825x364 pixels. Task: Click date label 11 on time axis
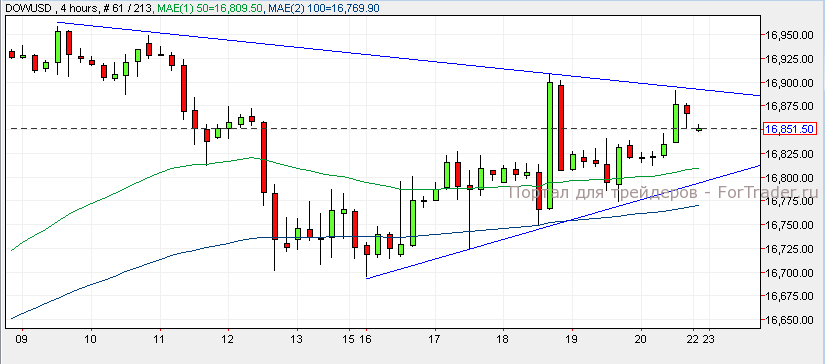(x=159, y=340)
